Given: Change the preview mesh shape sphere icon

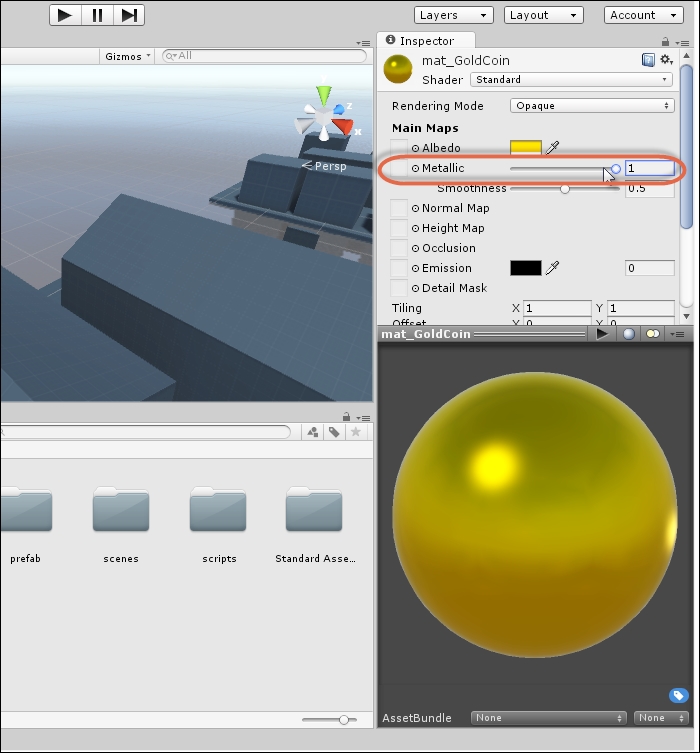Looking at the screenshot, I should 628,334.
